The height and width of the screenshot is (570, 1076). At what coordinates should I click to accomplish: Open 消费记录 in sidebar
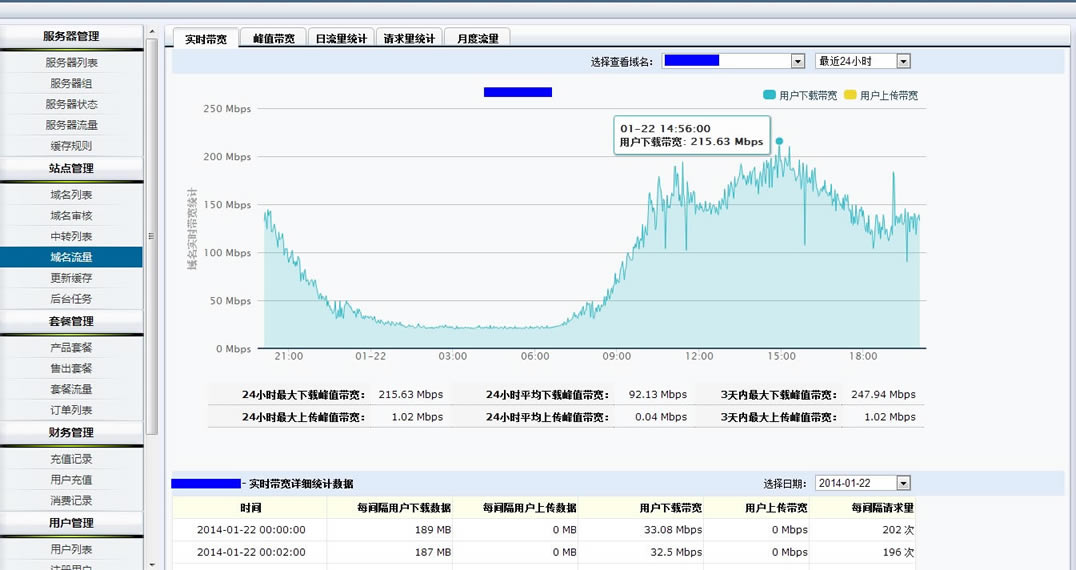(71, 501)
